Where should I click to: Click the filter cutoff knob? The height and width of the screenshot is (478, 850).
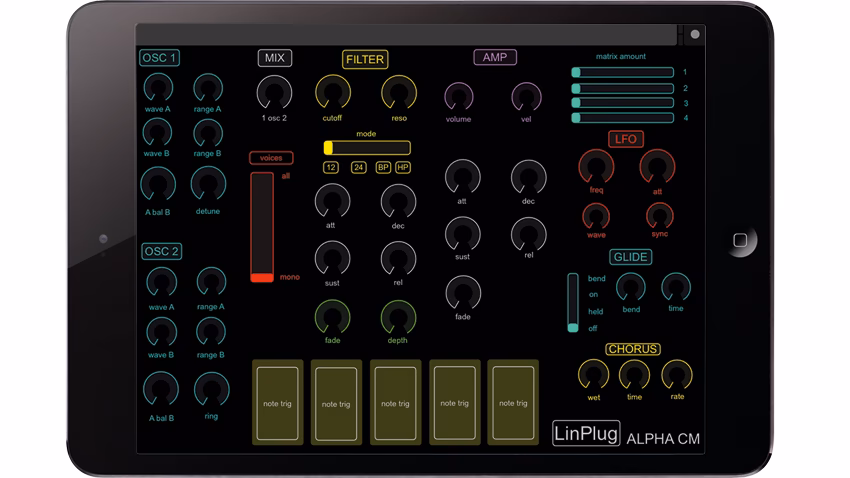click(x=333, y=93)
